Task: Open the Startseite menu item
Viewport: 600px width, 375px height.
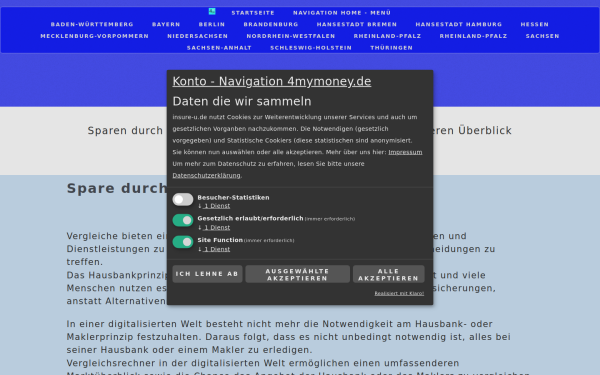Action: [x=253, y=13]
